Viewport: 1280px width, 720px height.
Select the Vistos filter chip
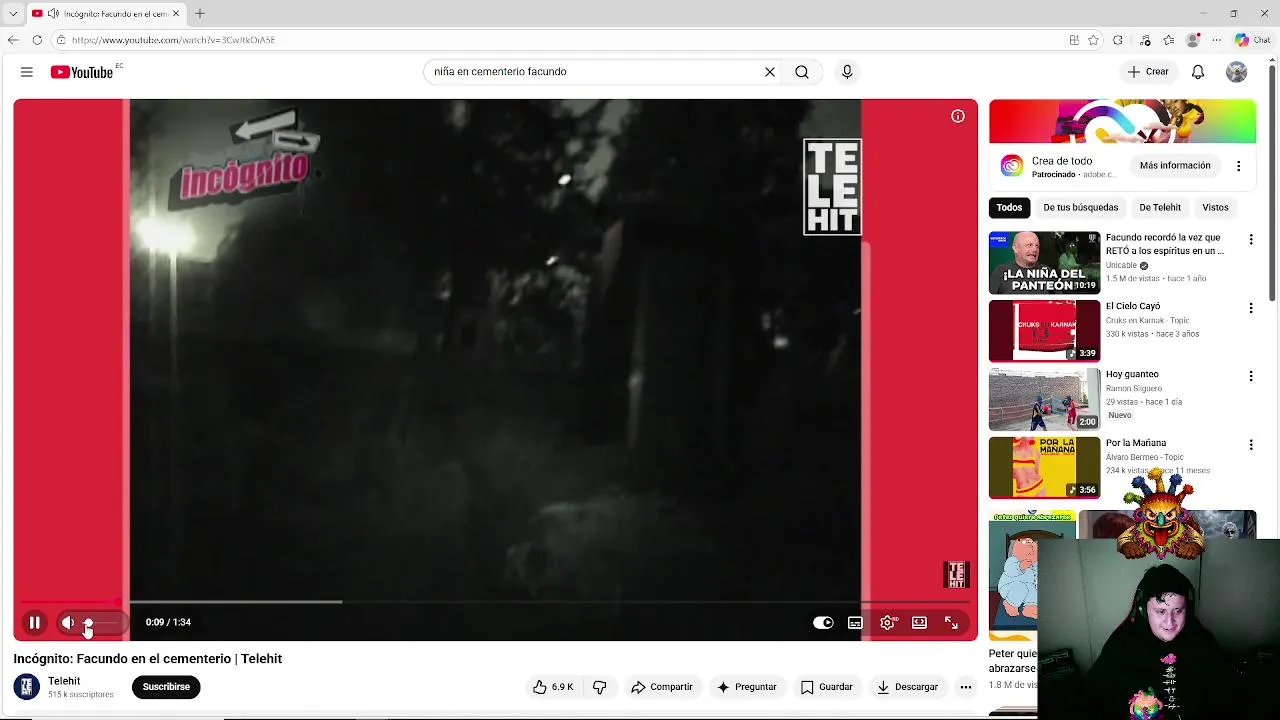[x=1215, y=208]
